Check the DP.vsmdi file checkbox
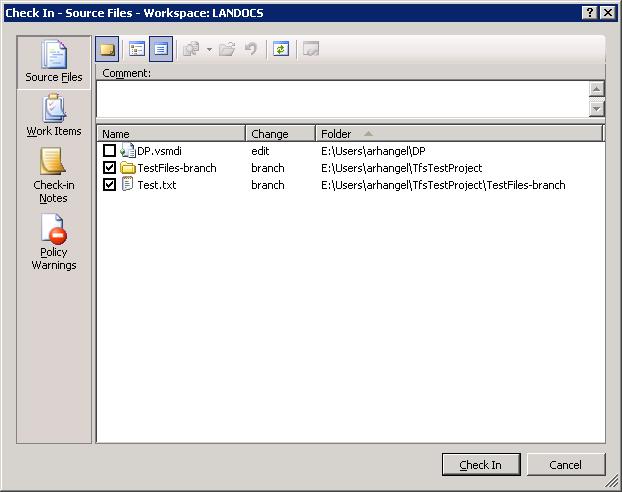The height and width of the screenshot is (492, 622). click(x=110, y=151)
